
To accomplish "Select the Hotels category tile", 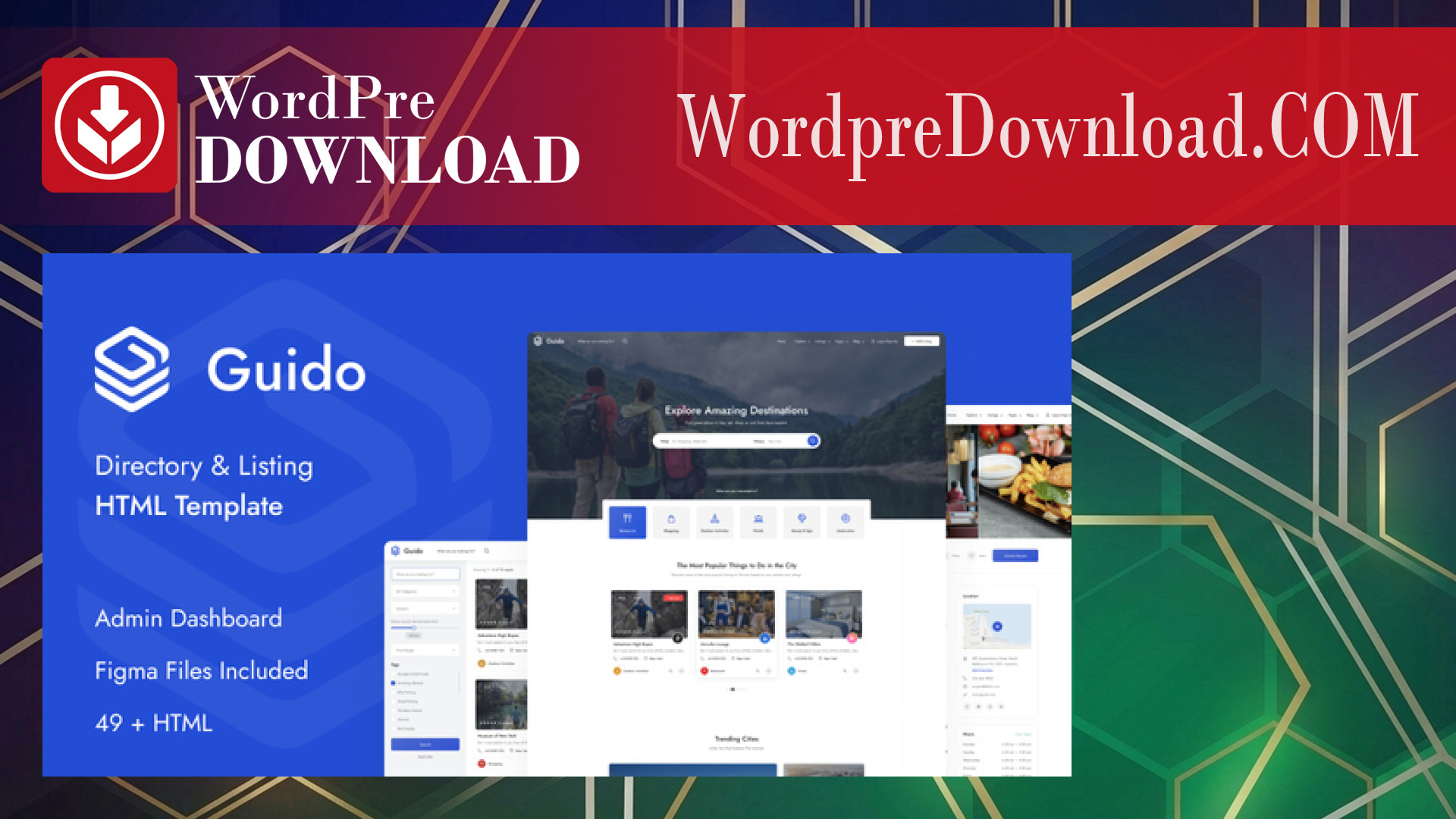I will click(758, 522).
